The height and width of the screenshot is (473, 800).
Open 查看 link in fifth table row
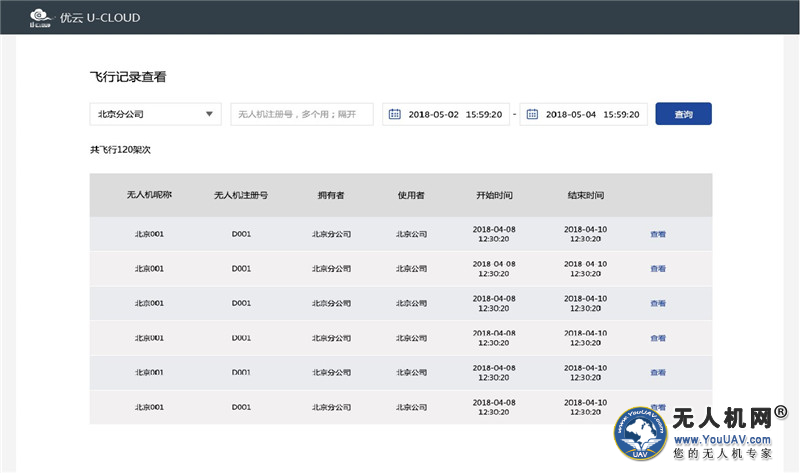pos(658,372)
